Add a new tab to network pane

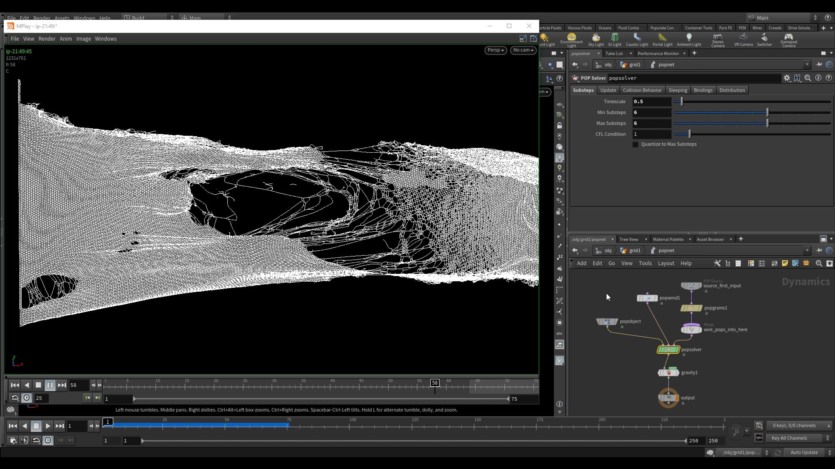[740, 239]
